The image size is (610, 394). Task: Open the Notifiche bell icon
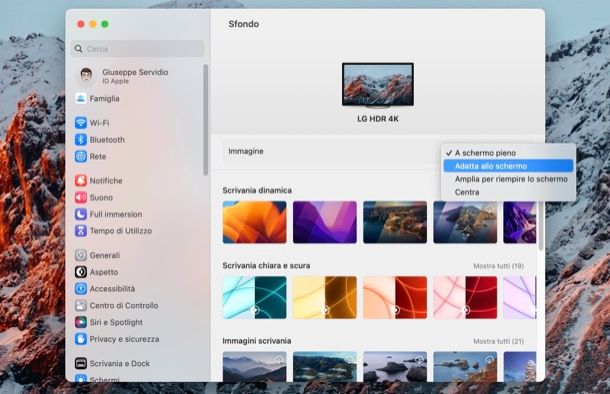click(x=81, y=180)
